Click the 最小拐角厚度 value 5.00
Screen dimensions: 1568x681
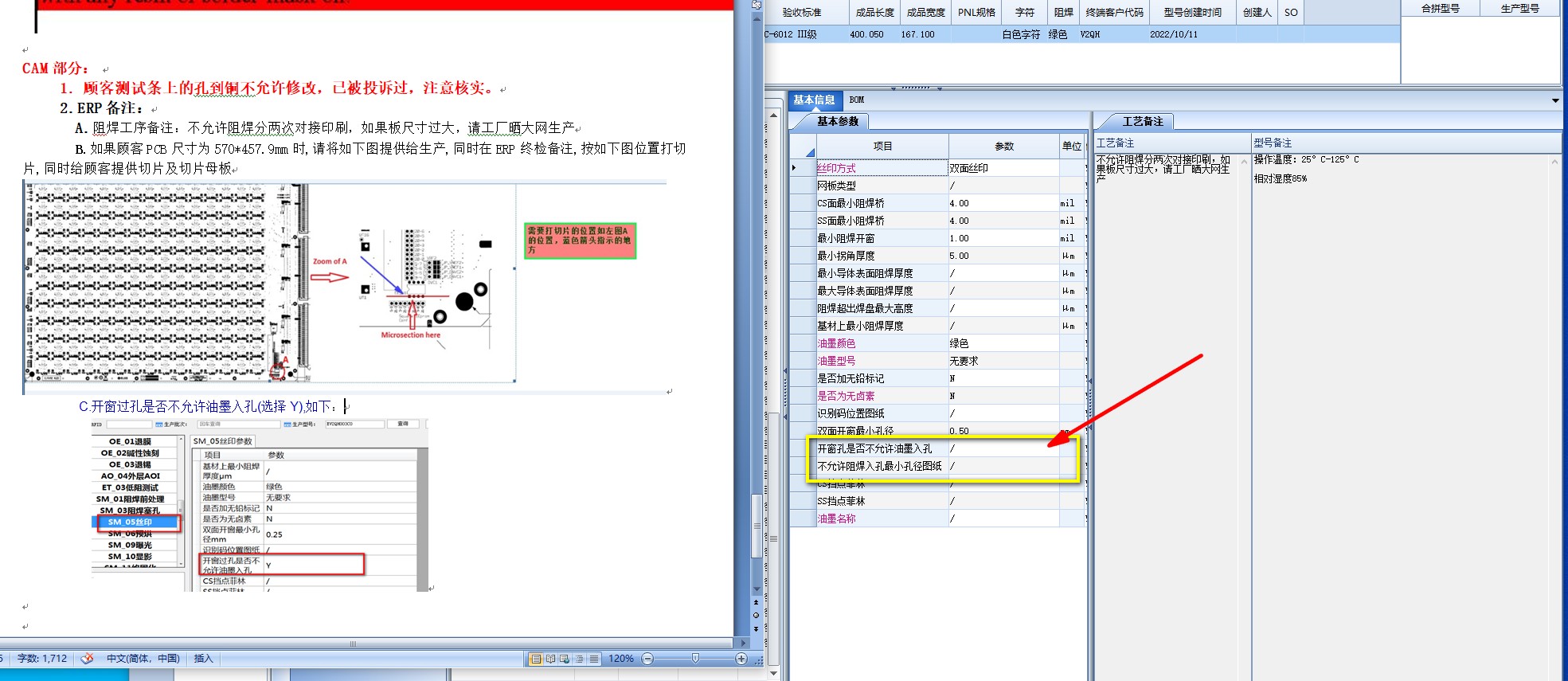1003,256
